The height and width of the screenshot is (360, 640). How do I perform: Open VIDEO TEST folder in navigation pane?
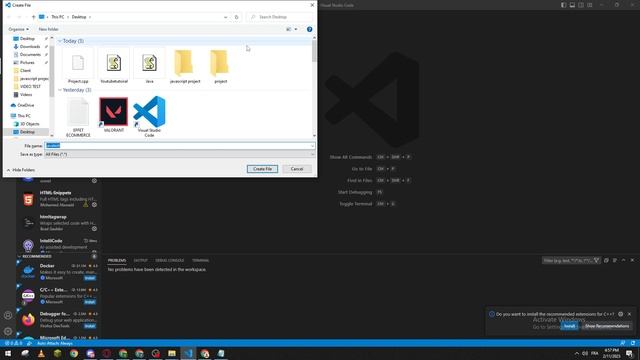point(30,87)
